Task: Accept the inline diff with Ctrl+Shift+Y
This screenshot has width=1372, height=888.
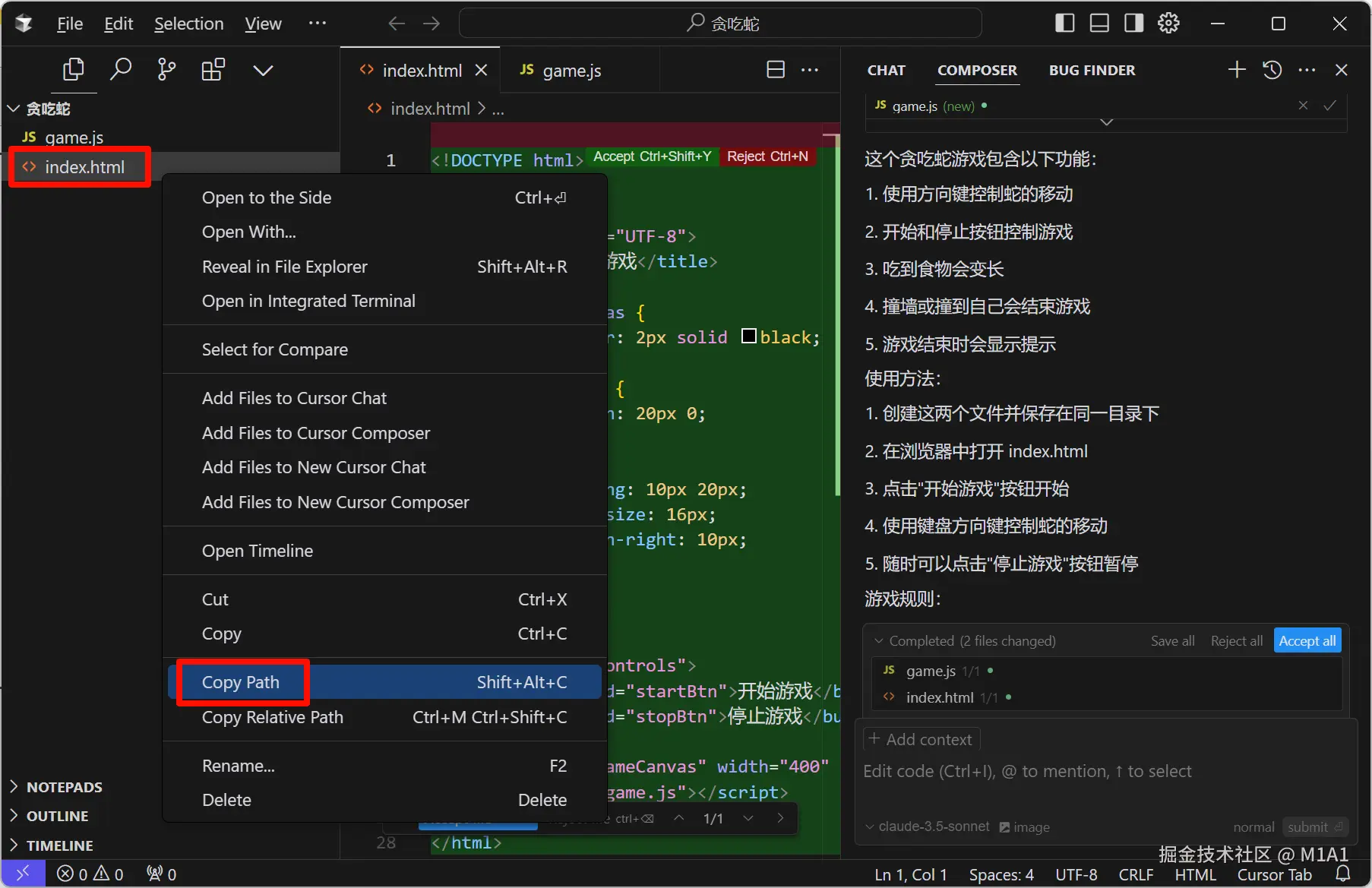Action: click(x=653, y=156)
